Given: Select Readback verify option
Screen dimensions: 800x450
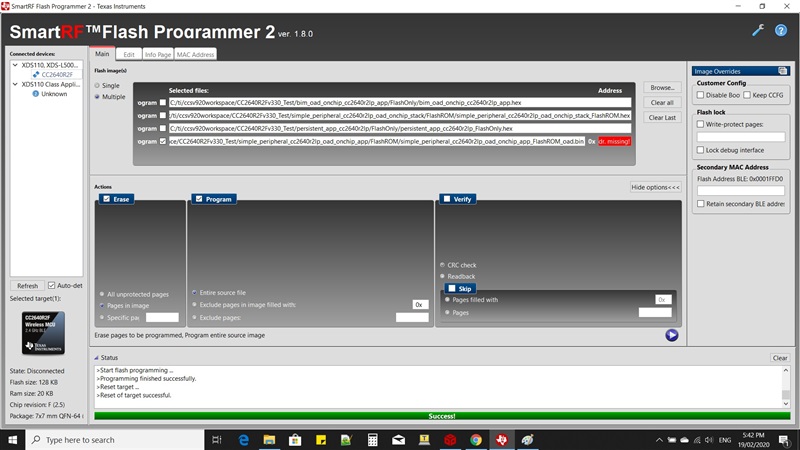Looking at the screenshot, I should point(442,276).
